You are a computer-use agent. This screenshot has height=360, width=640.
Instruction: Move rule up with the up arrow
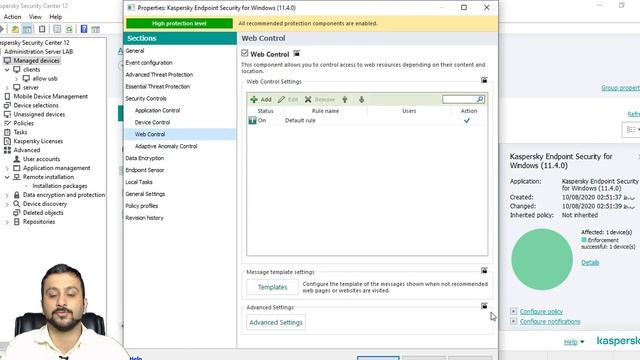345,99
